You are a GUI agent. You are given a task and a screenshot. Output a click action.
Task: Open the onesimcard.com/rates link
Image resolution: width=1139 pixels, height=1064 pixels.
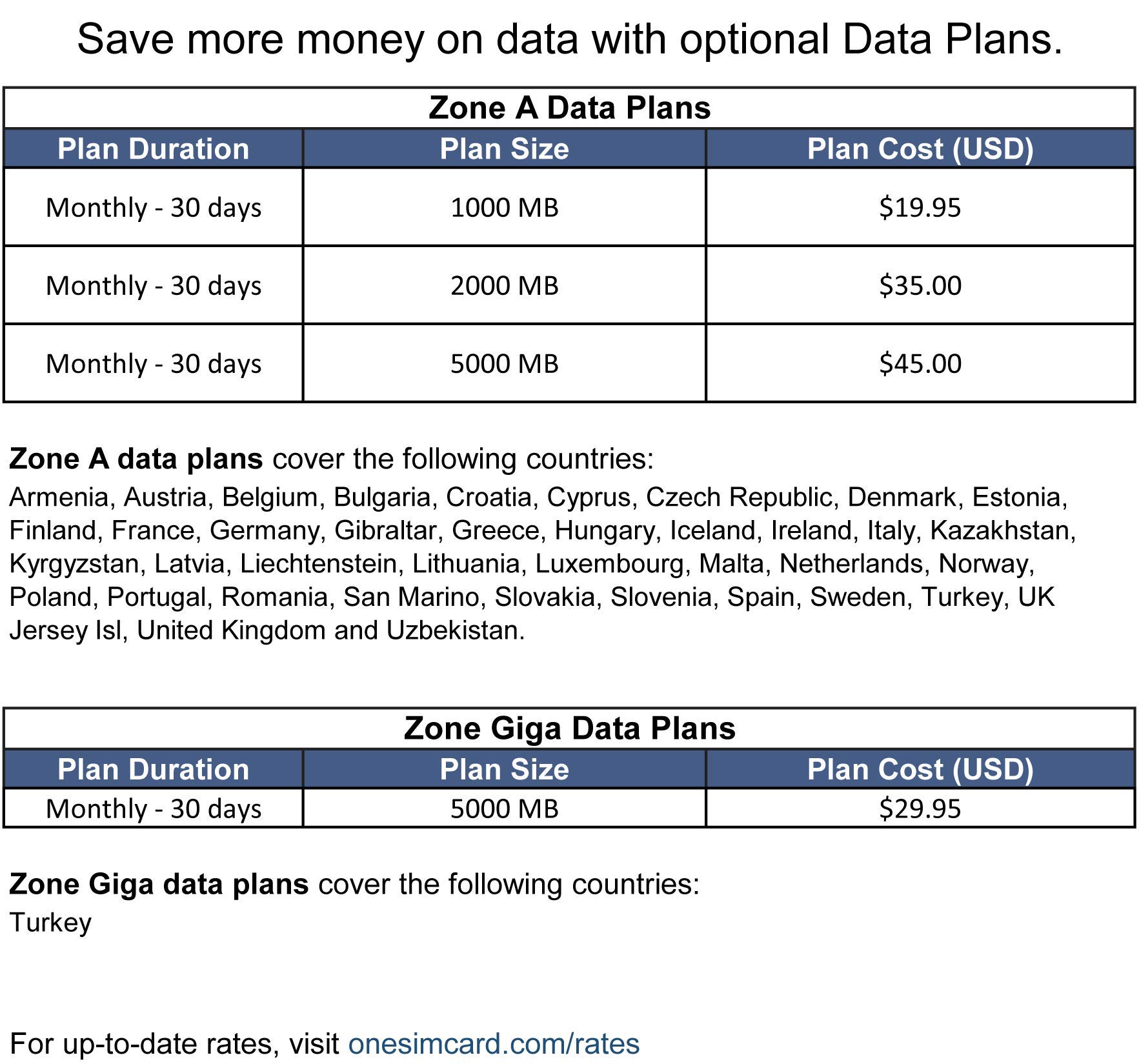click(x=494, y=1043)
